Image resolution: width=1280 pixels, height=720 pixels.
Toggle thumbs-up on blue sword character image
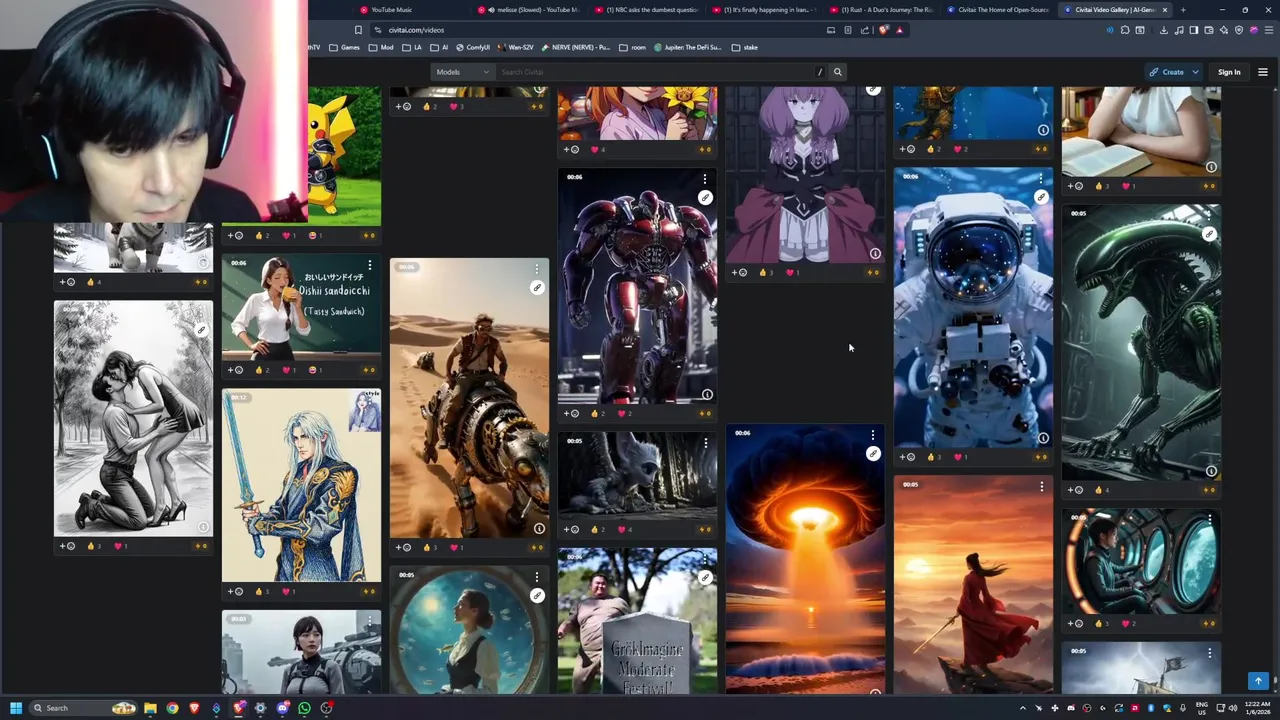point(262,591)
